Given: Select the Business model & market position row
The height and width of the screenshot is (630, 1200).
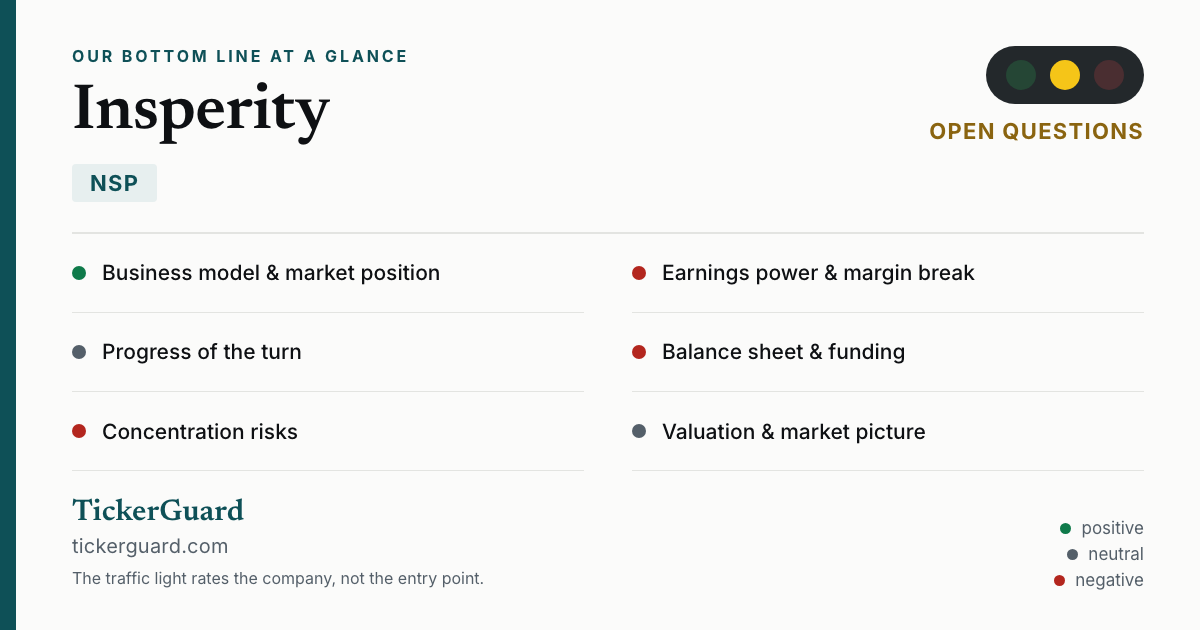Looking at the screenshot, I should [328, 273].
